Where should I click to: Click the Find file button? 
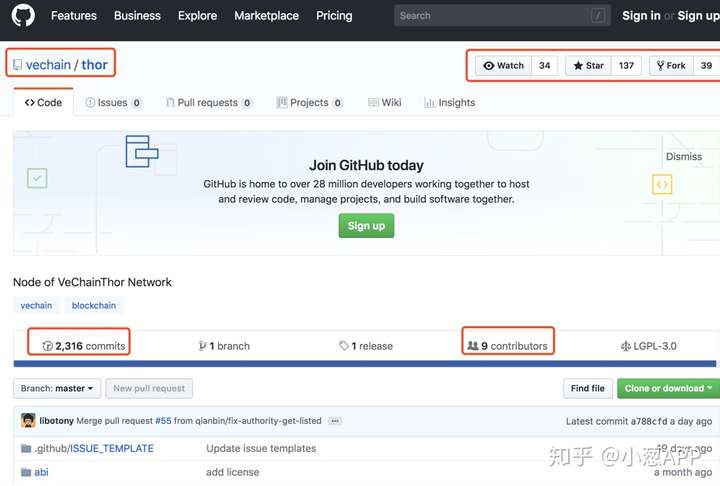(588, 388)
